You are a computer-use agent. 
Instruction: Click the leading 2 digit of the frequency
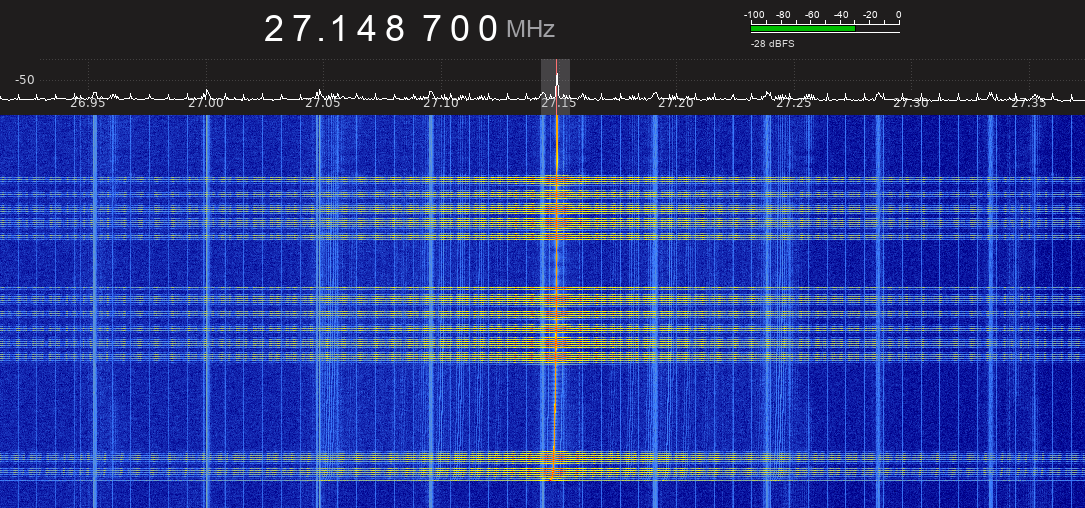[x=274, y=29]
